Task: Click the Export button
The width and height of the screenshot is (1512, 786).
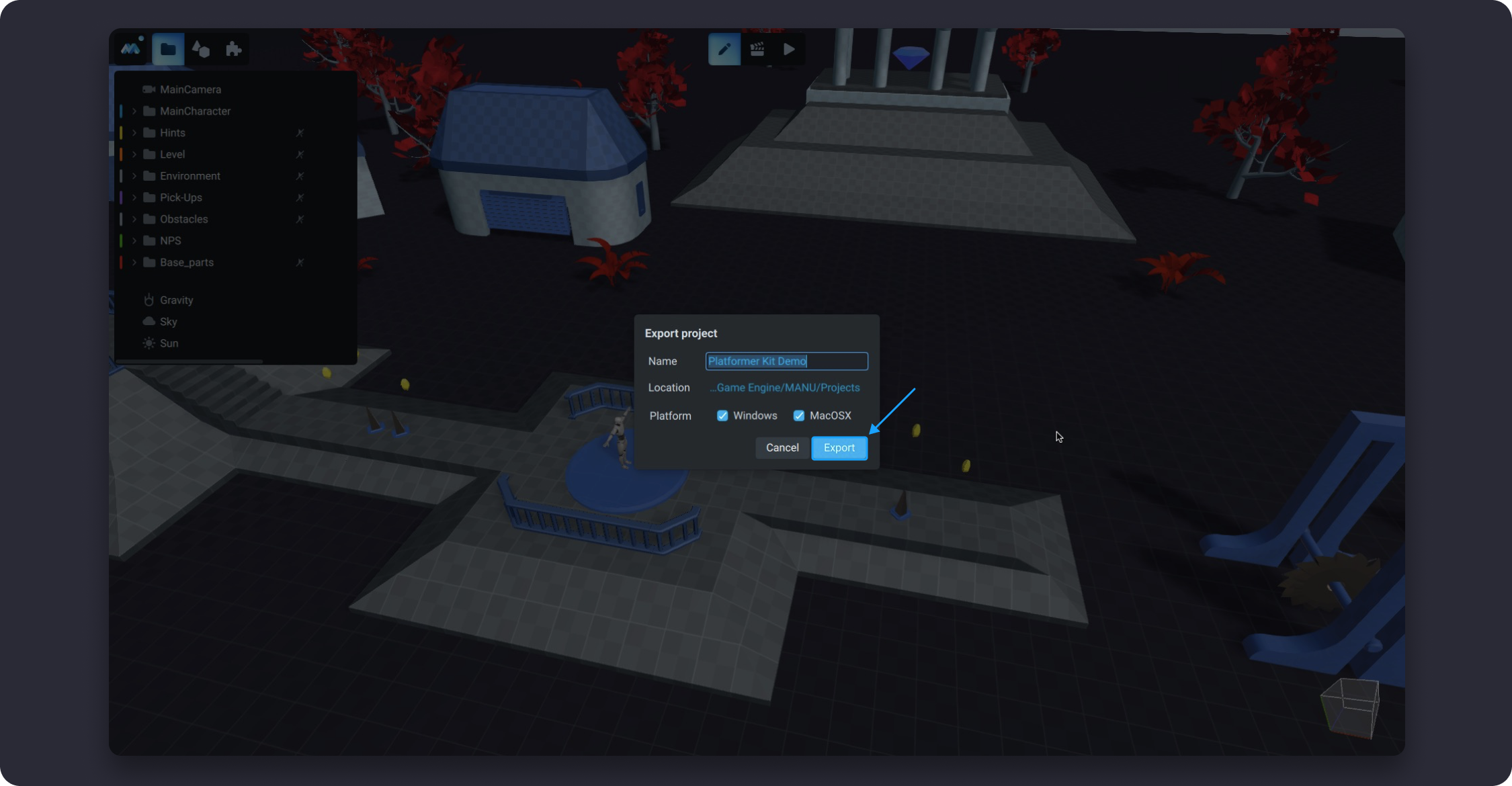Action: 839,448
